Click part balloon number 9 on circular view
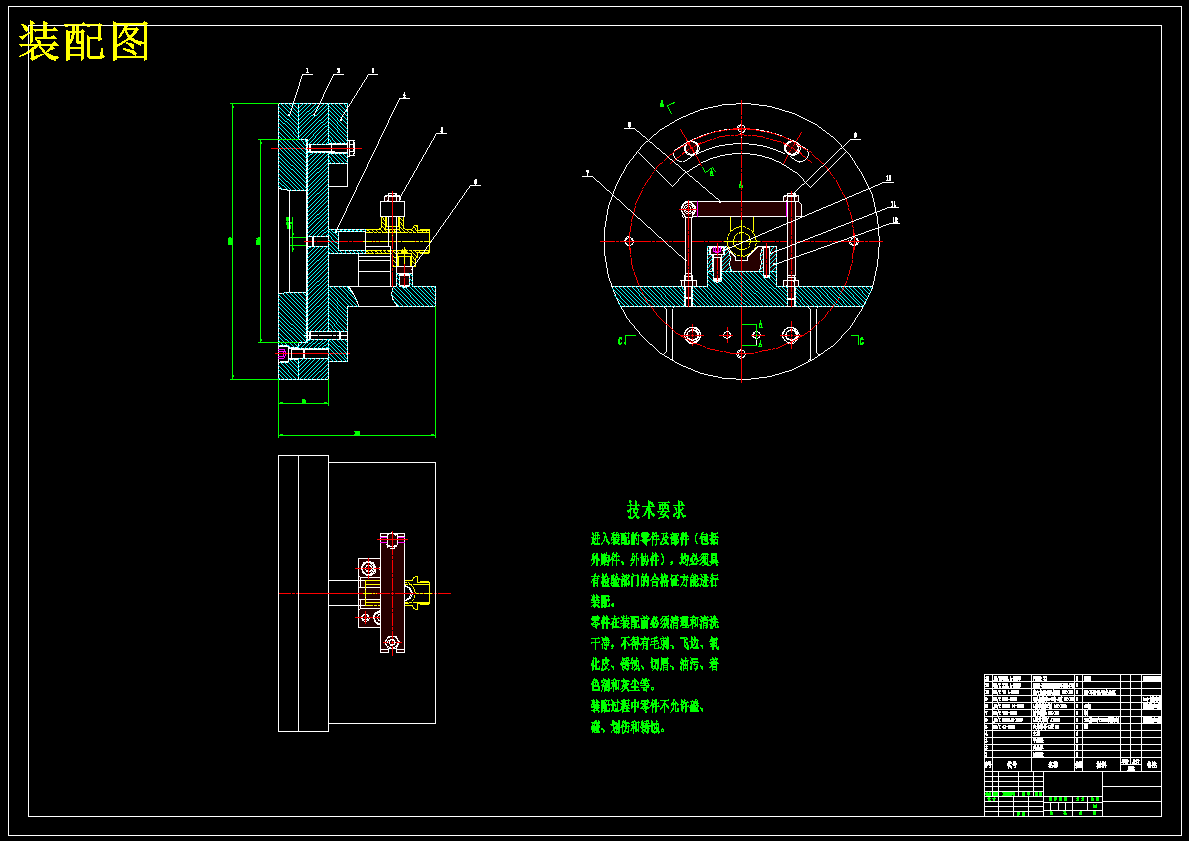The height and width of the screenshot is (841, 1189). click(x=855, y=136)
